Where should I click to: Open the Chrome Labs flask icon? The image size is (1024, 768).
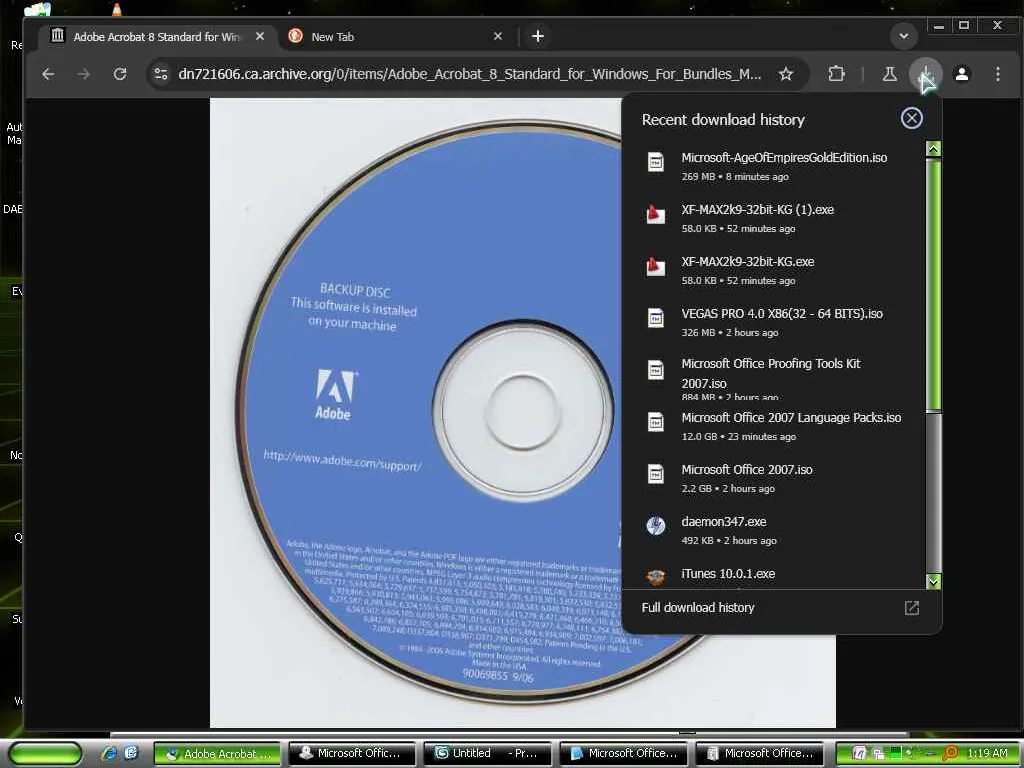[889, 74]
